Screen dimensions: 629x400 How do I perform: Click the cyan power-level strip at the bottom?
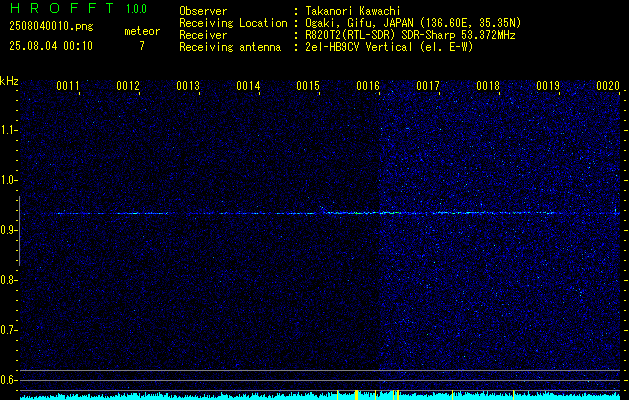pos(320,395)
